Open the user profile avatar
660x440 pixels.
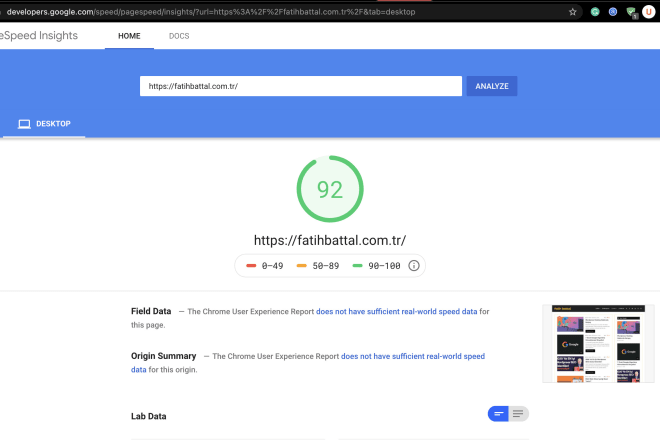[649, 12]
